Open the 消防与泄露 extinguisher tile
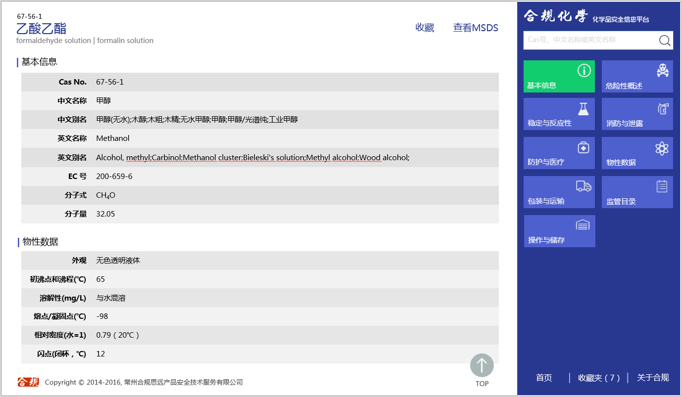This screenshot has height=397, width=682. point(637,114)
